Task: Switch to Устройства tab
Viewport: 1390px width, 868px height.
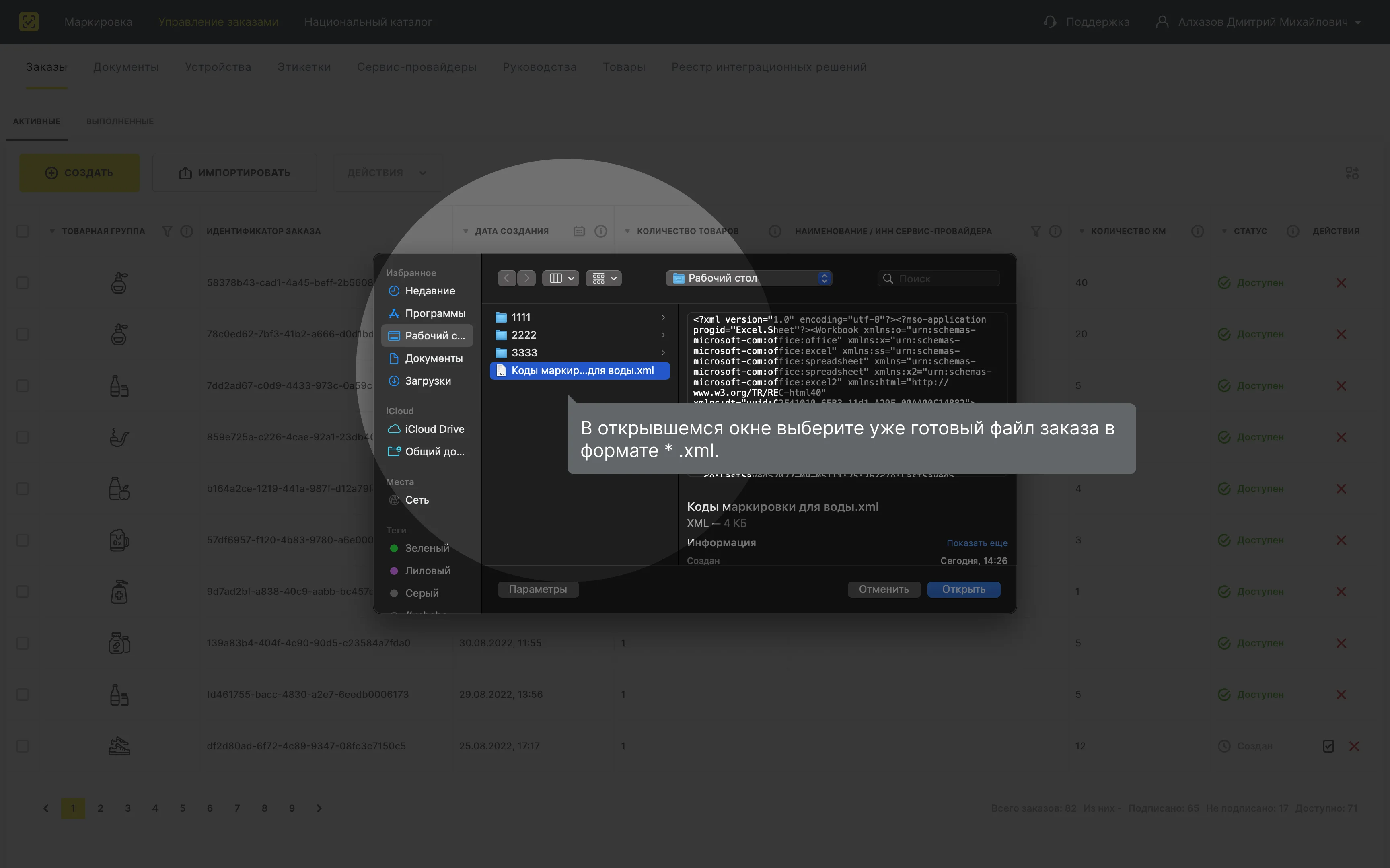Action: [x=218, y=67]
